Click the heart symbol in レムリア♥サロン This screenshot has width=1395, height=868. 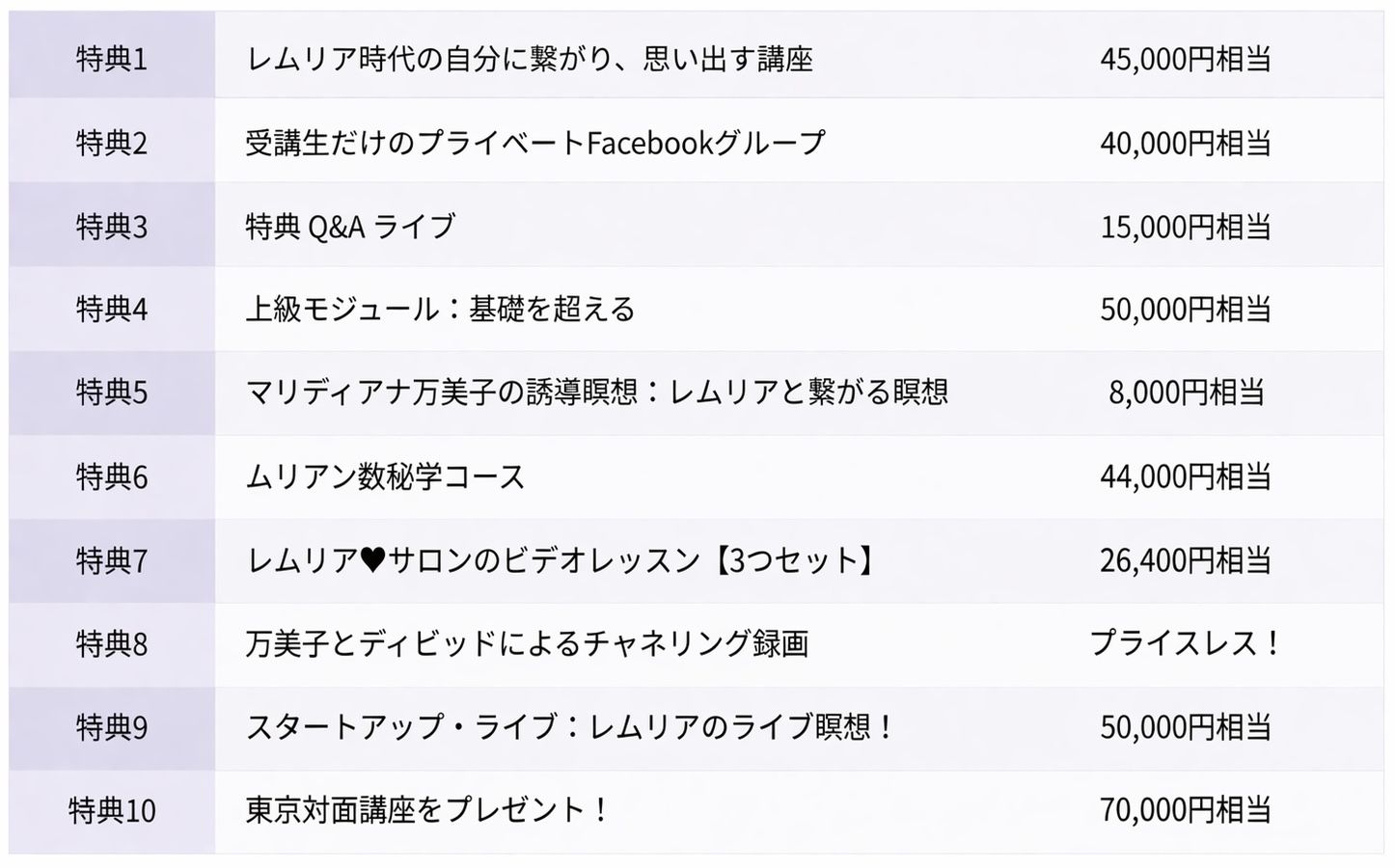[371, 560]
